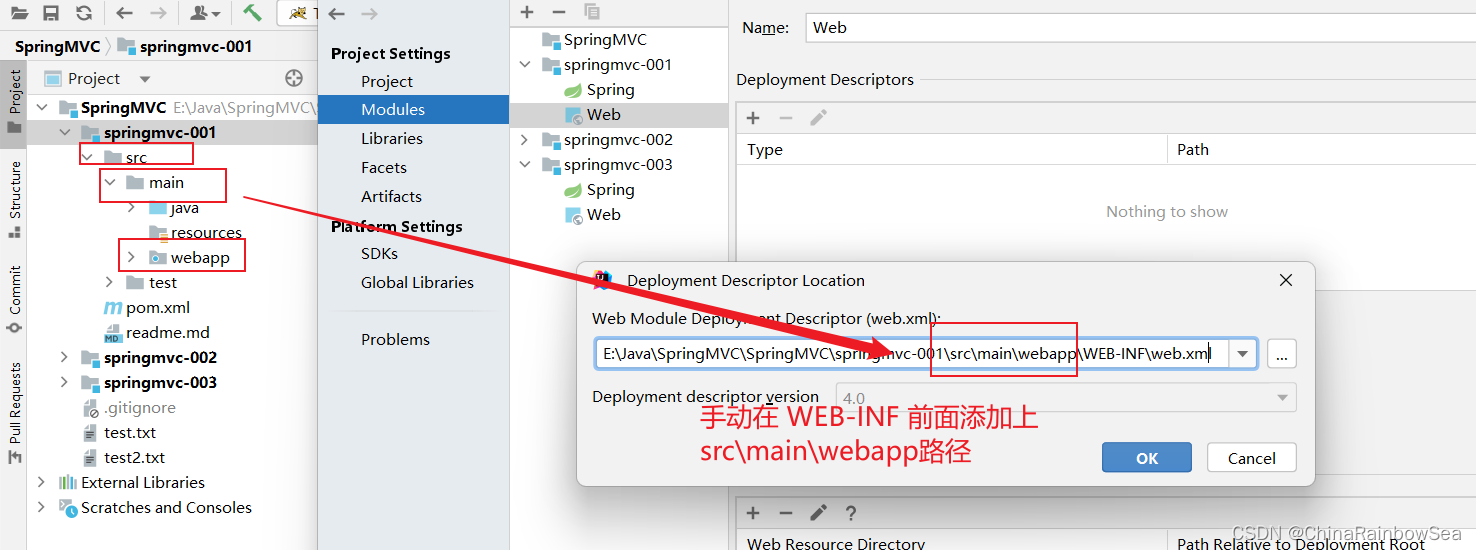Confirm the dialog with OK

(1146, 458)
